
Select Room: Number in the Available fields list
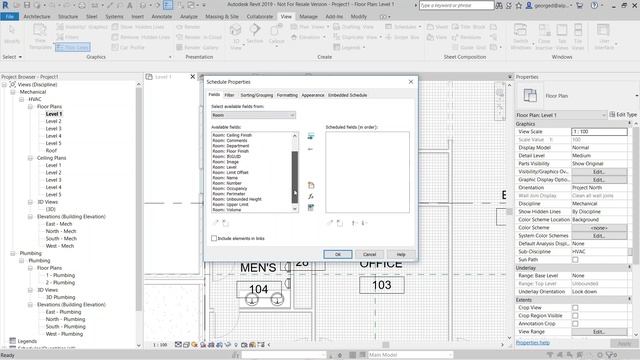point(227,183)
